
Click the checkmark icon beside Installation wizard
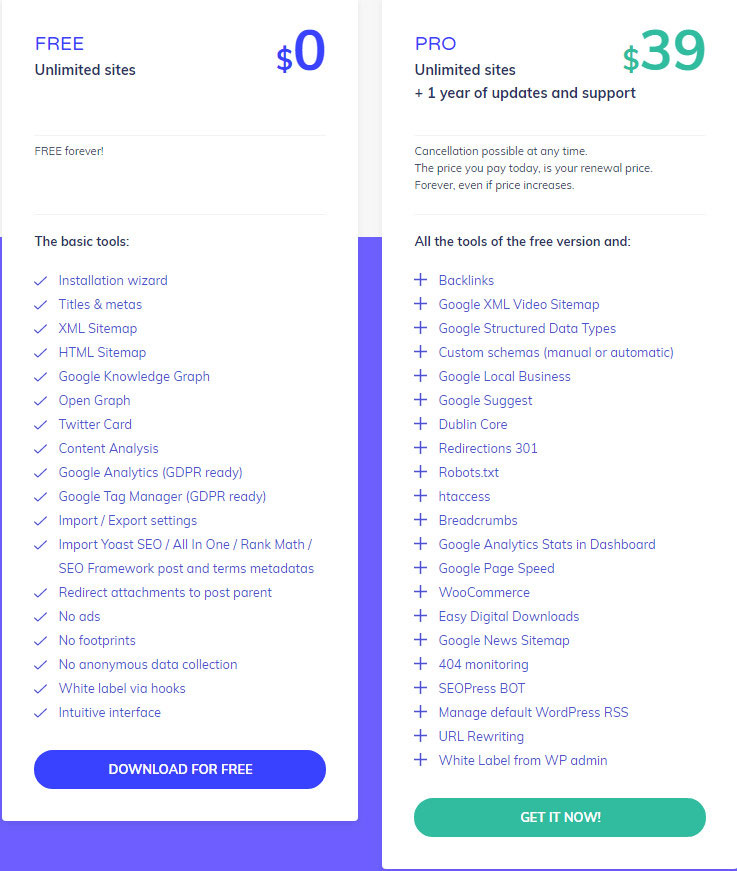coord(41,280)
